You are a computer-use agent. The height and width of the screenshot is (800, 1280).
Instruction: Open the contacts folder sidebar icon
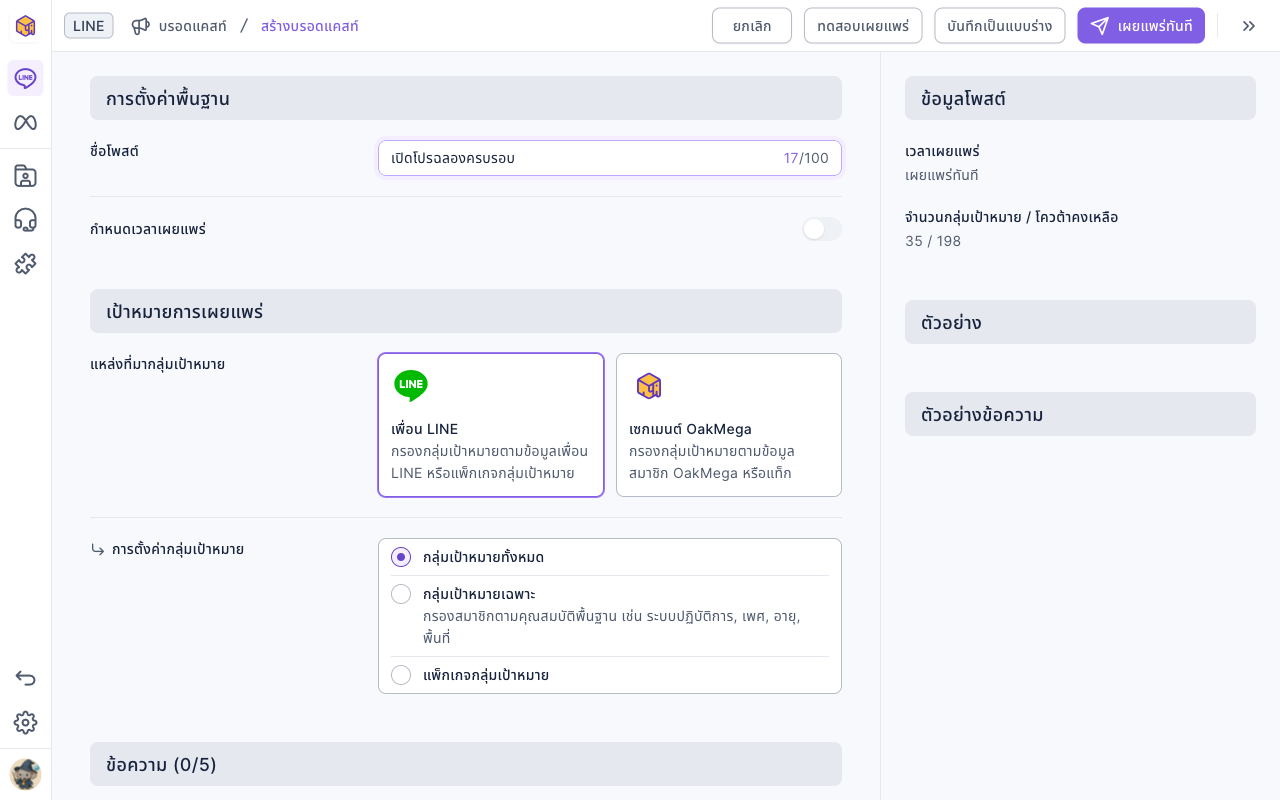pyautogui.click(x=25, y=176)
